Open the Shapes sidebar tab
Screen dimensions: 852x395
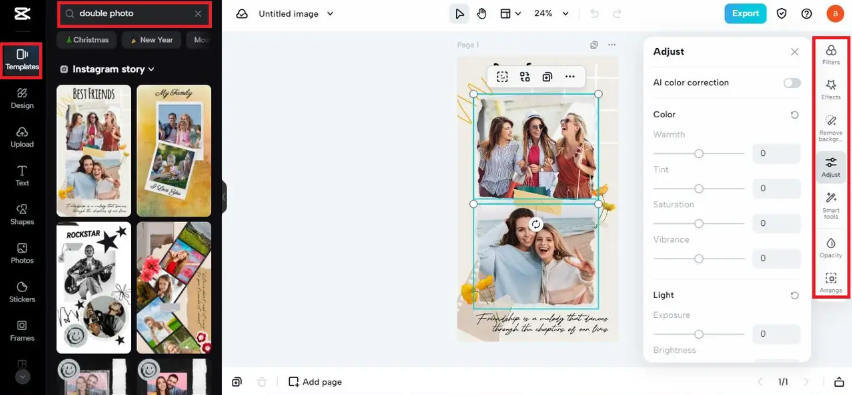click(22, 215)
